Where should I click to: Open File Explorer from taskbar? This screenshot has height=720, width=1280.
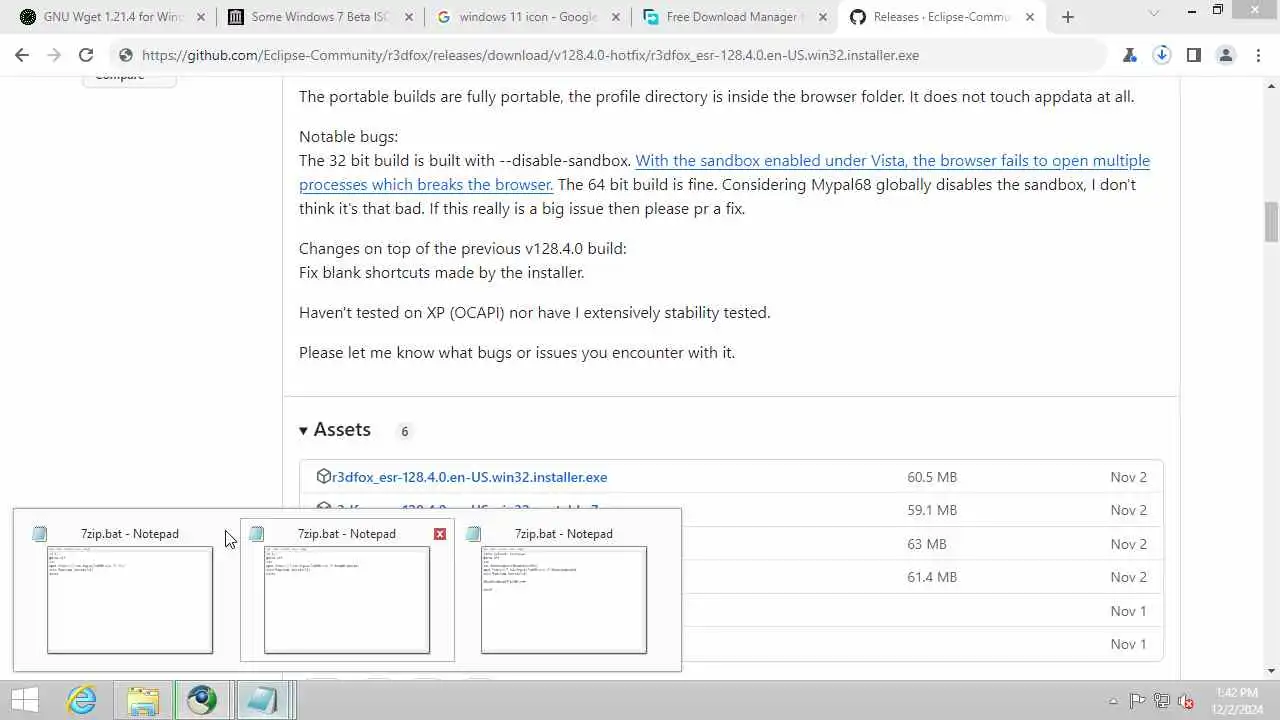(x=143, y=700)
